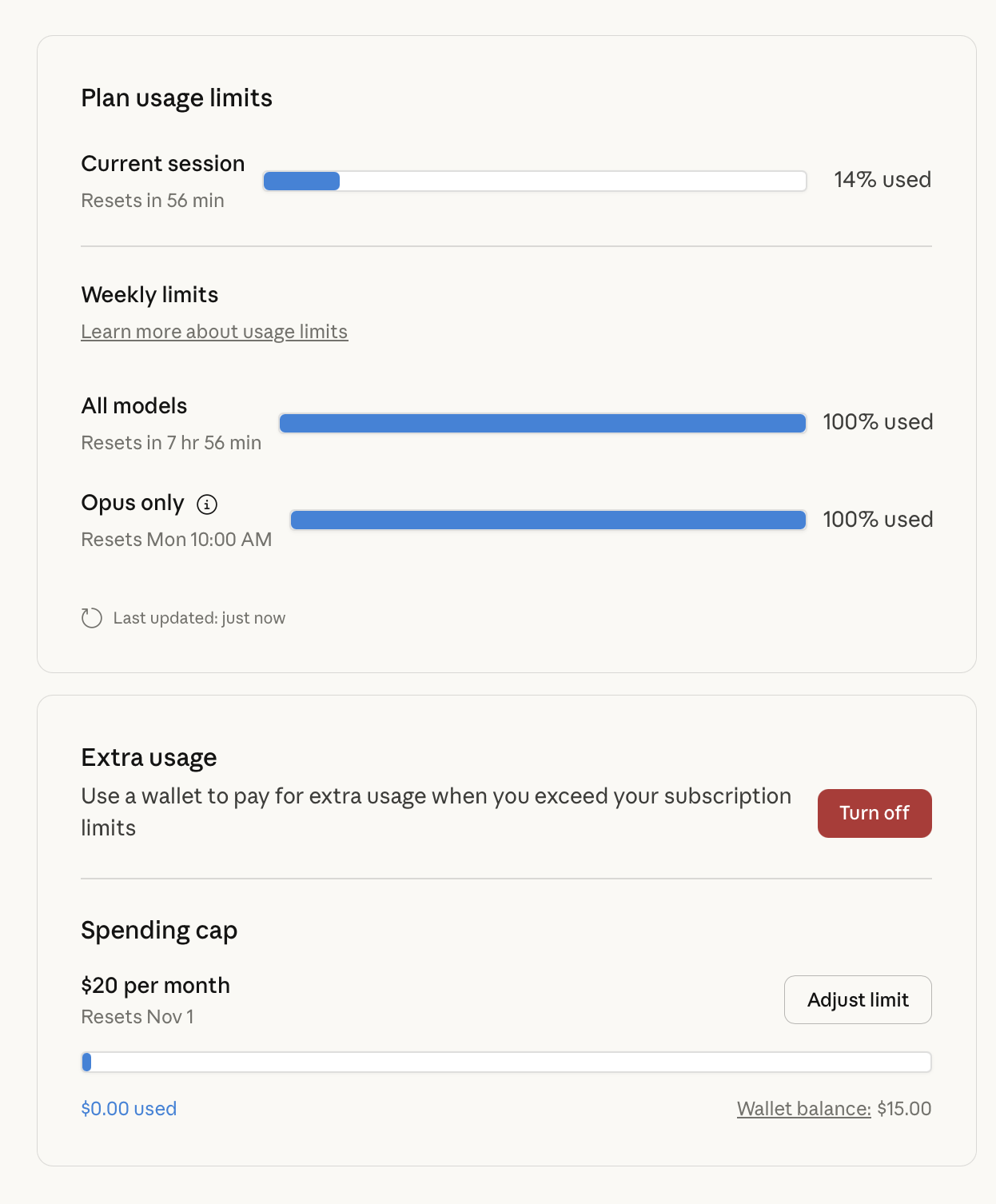Click the Resets in 56 min text

pyautogui.click(x=152, y=201)
